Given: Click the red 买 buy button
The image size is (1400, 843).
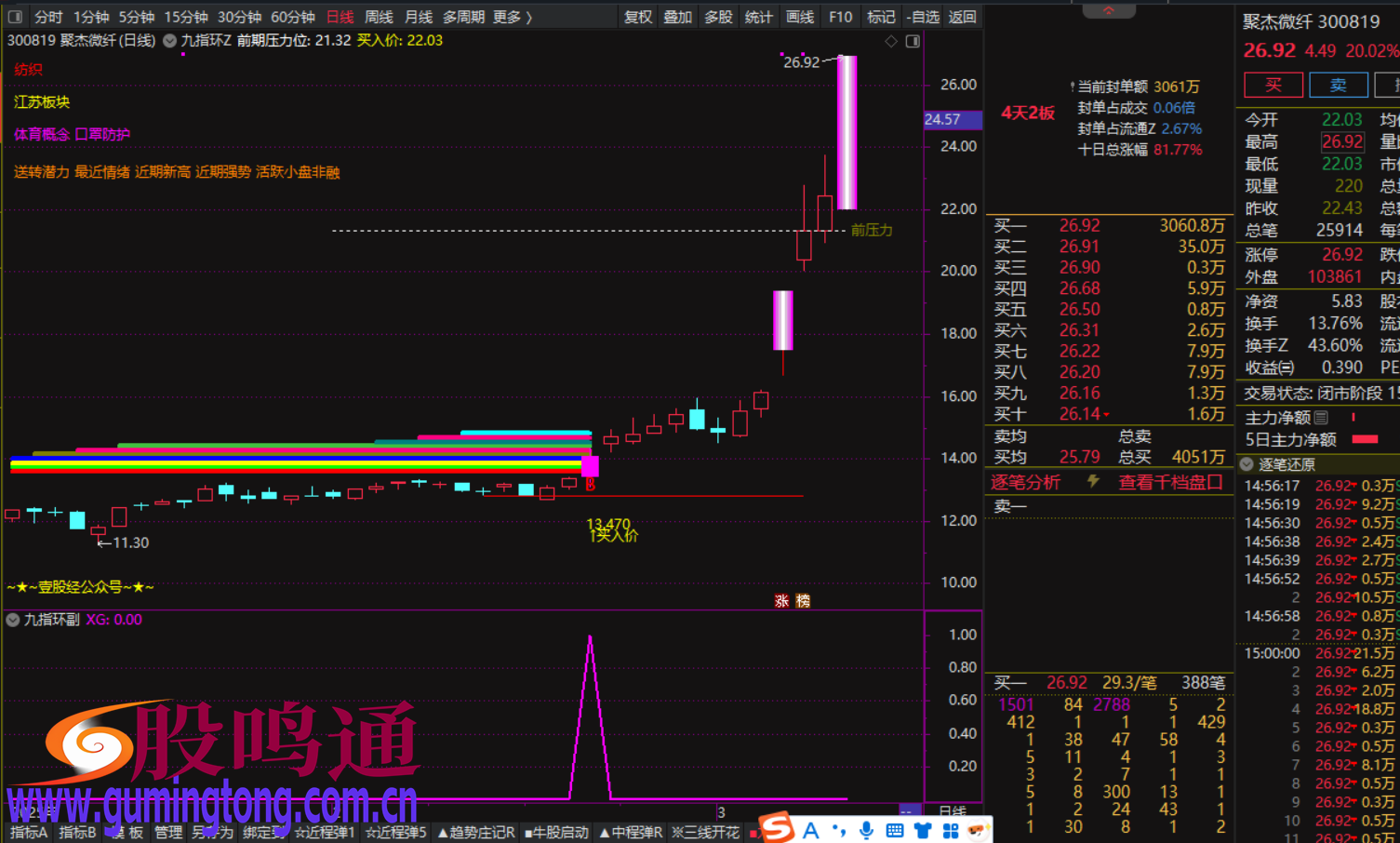Looking at the screenshot, I should [1273, 85].
